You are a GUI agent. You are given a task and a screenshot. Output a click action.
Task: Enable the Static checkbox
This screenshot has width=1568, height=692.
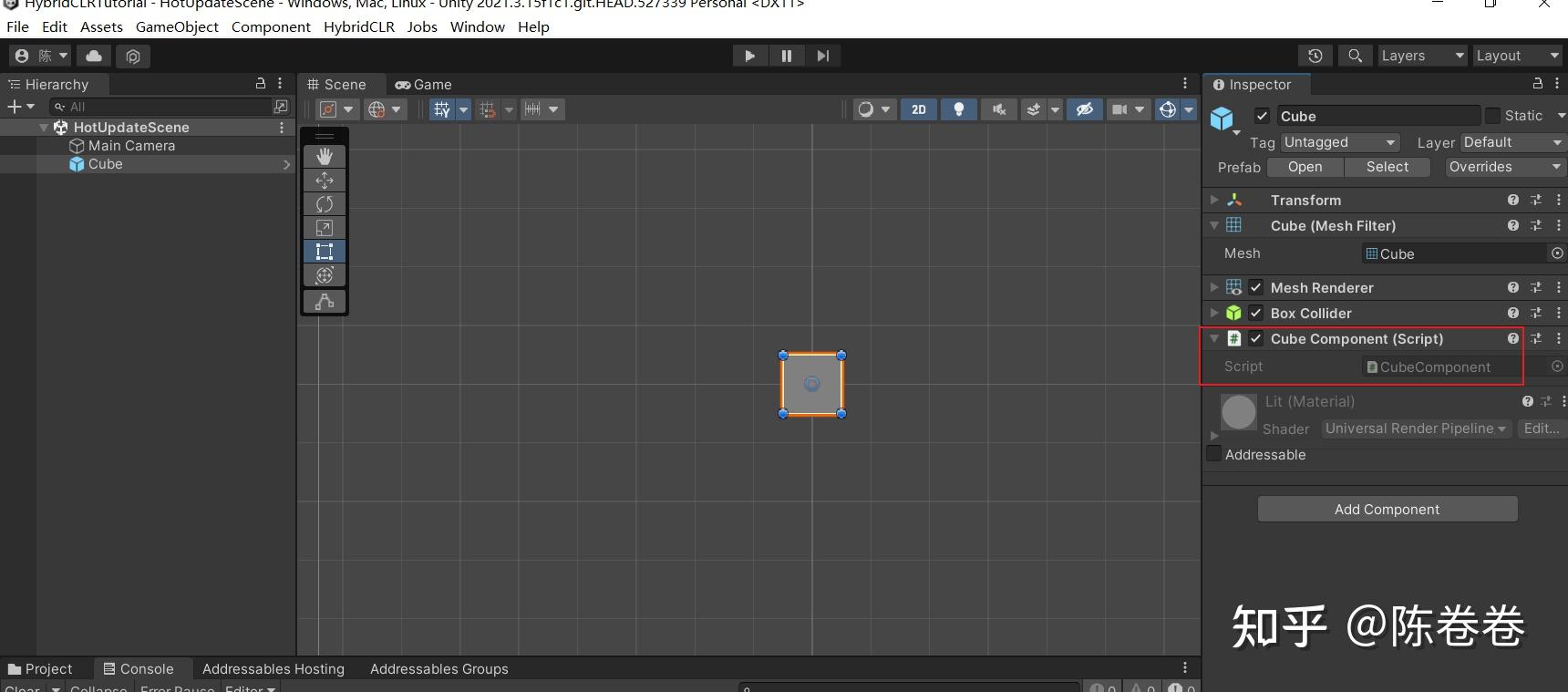pyautogui.click(x=1492, y=116)
